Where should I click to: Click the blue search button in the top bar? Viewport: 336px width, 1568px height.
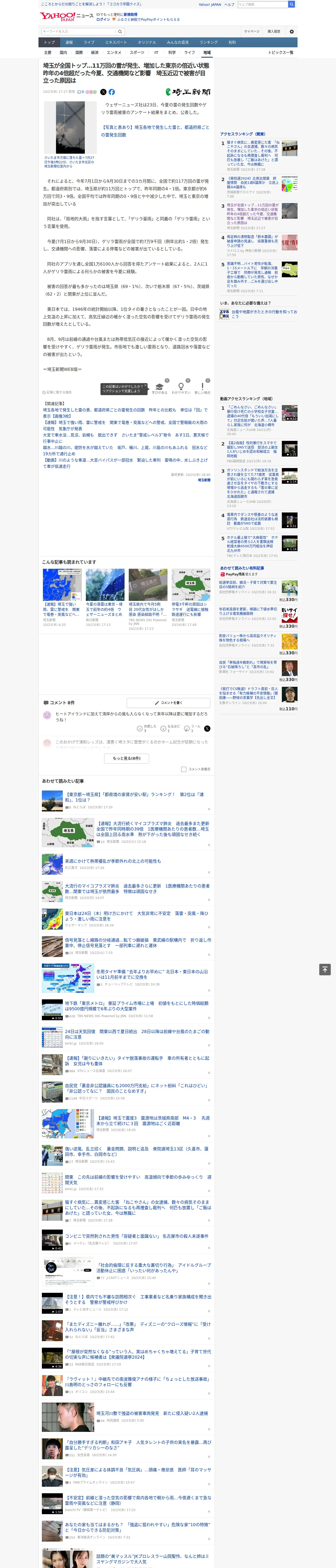(x=292, y=4)
